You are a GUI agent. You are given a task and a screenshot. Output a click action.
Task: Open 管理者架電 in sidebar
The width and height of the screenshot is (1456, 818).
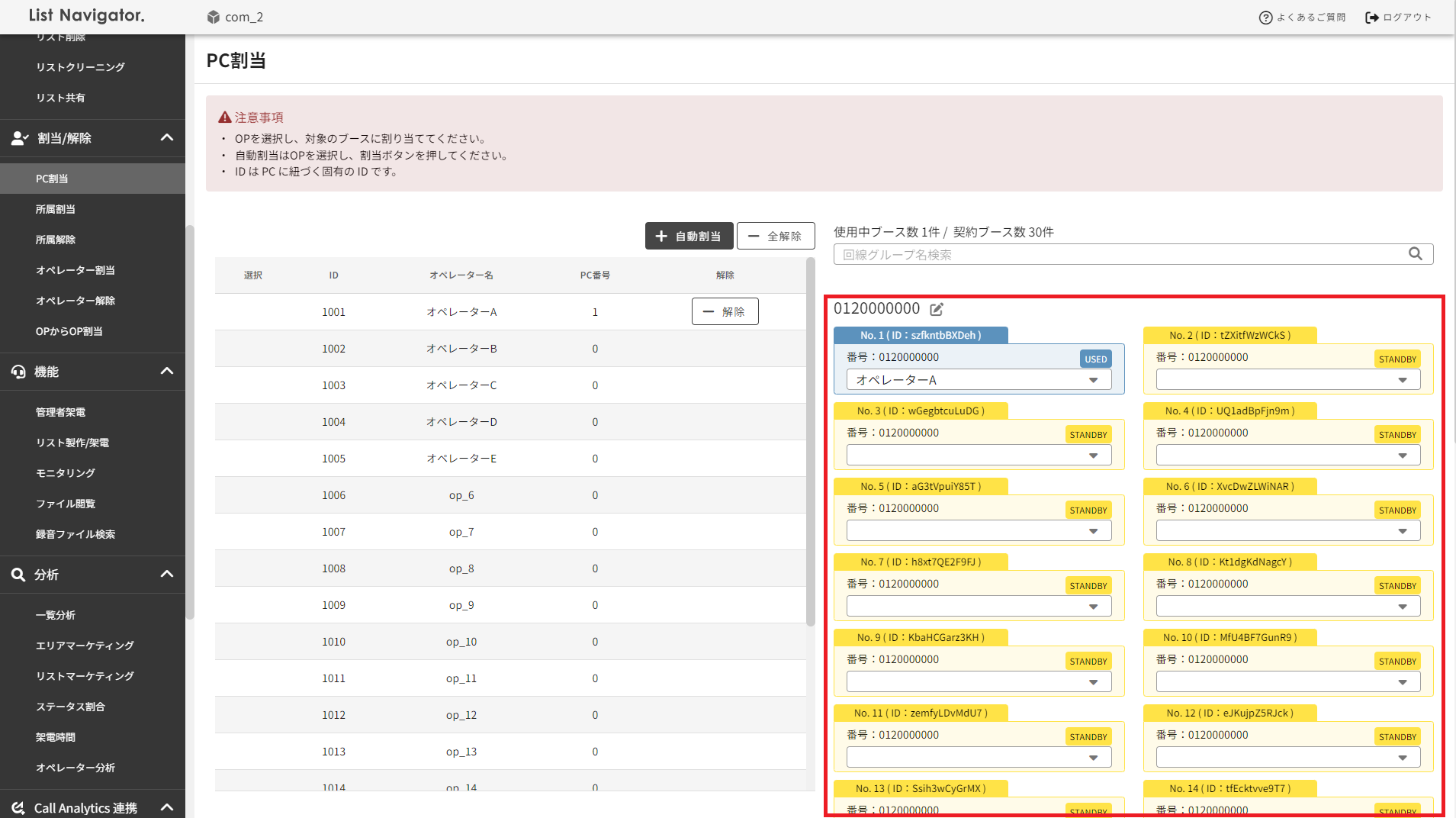pyautogui.click(x=92, y=412)
